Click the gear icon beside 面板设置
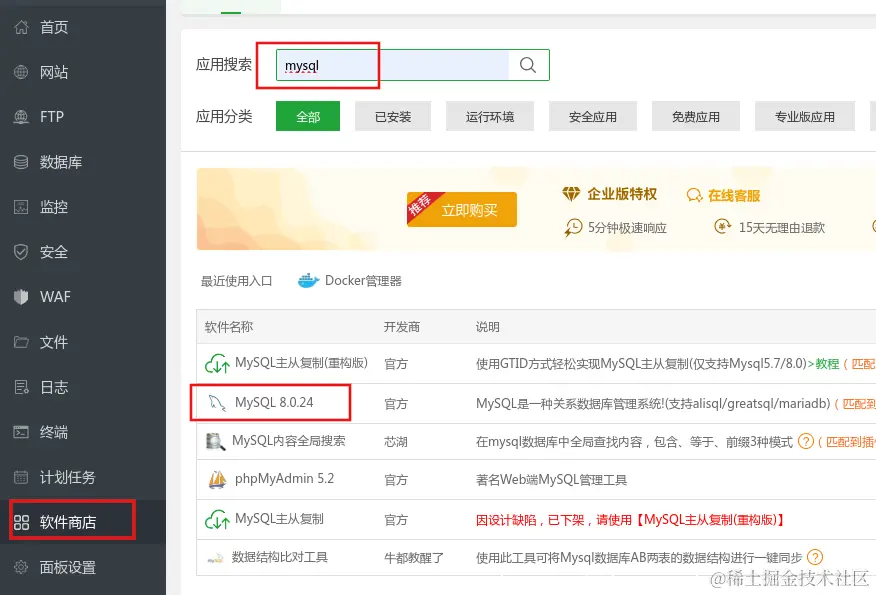Viewport: 876px width, 595px height. 21,567
